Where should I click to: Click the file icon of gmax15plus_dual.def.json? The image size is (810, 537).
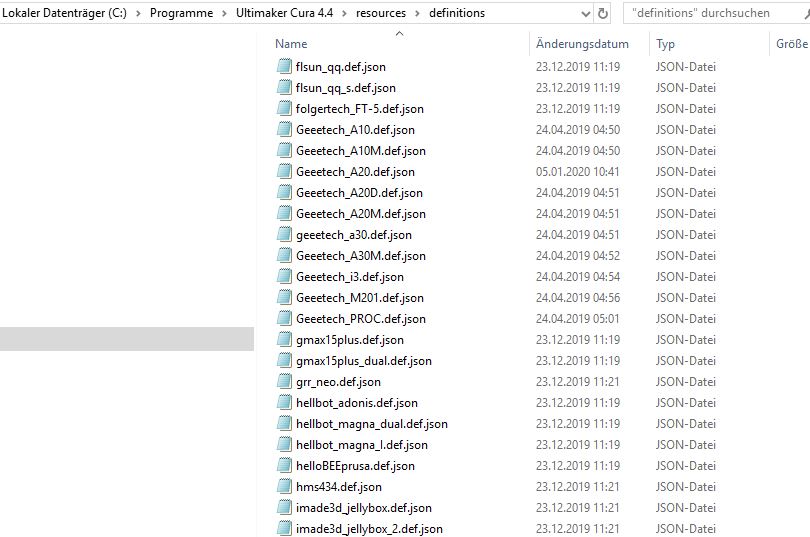click(284, 360)
